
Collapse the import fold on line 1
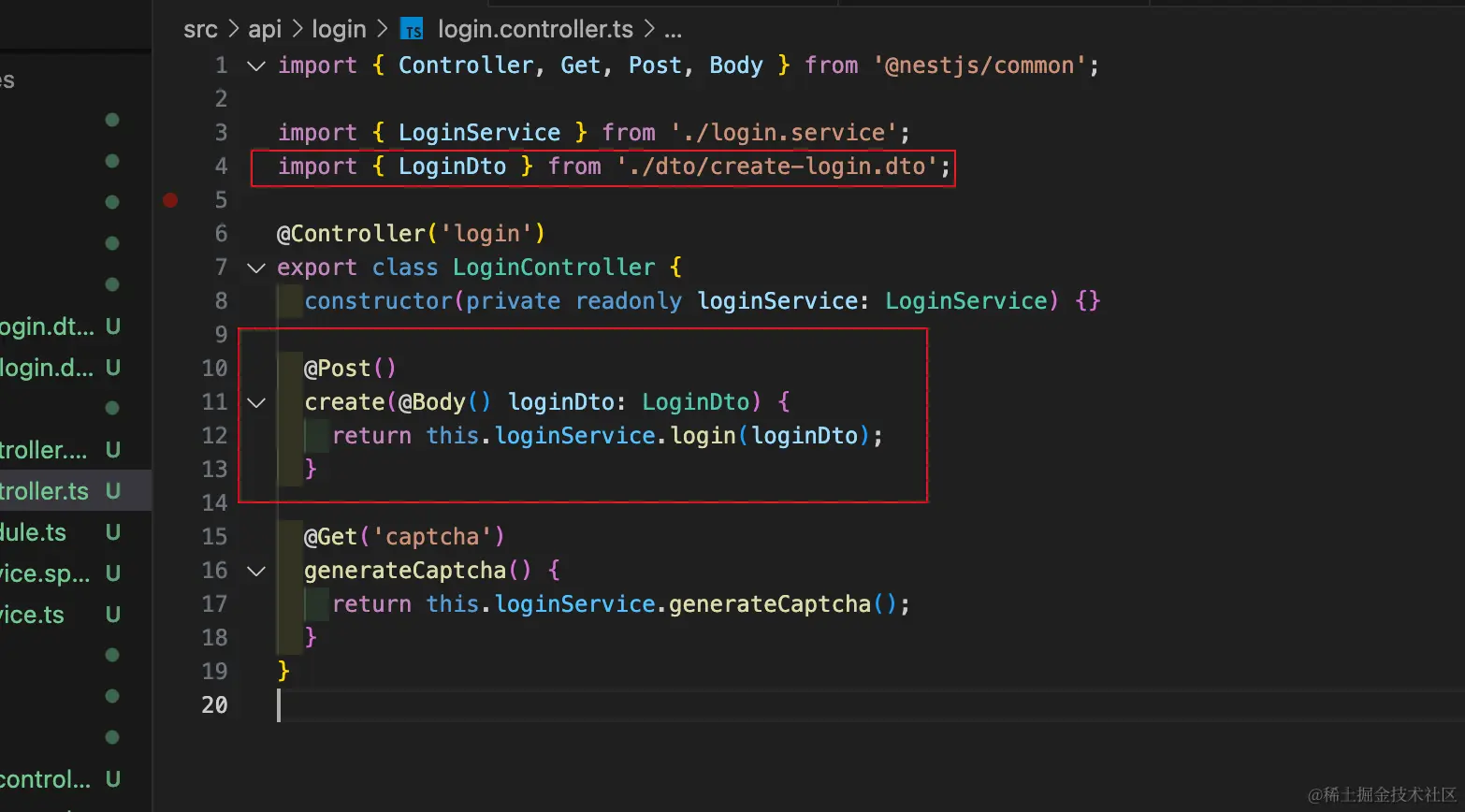click(256, 65)
